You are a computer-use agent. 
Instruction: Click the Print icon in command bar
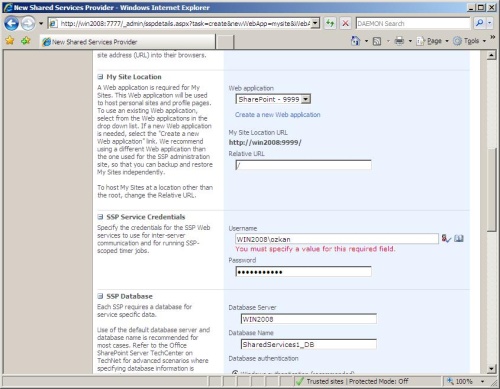399,41
